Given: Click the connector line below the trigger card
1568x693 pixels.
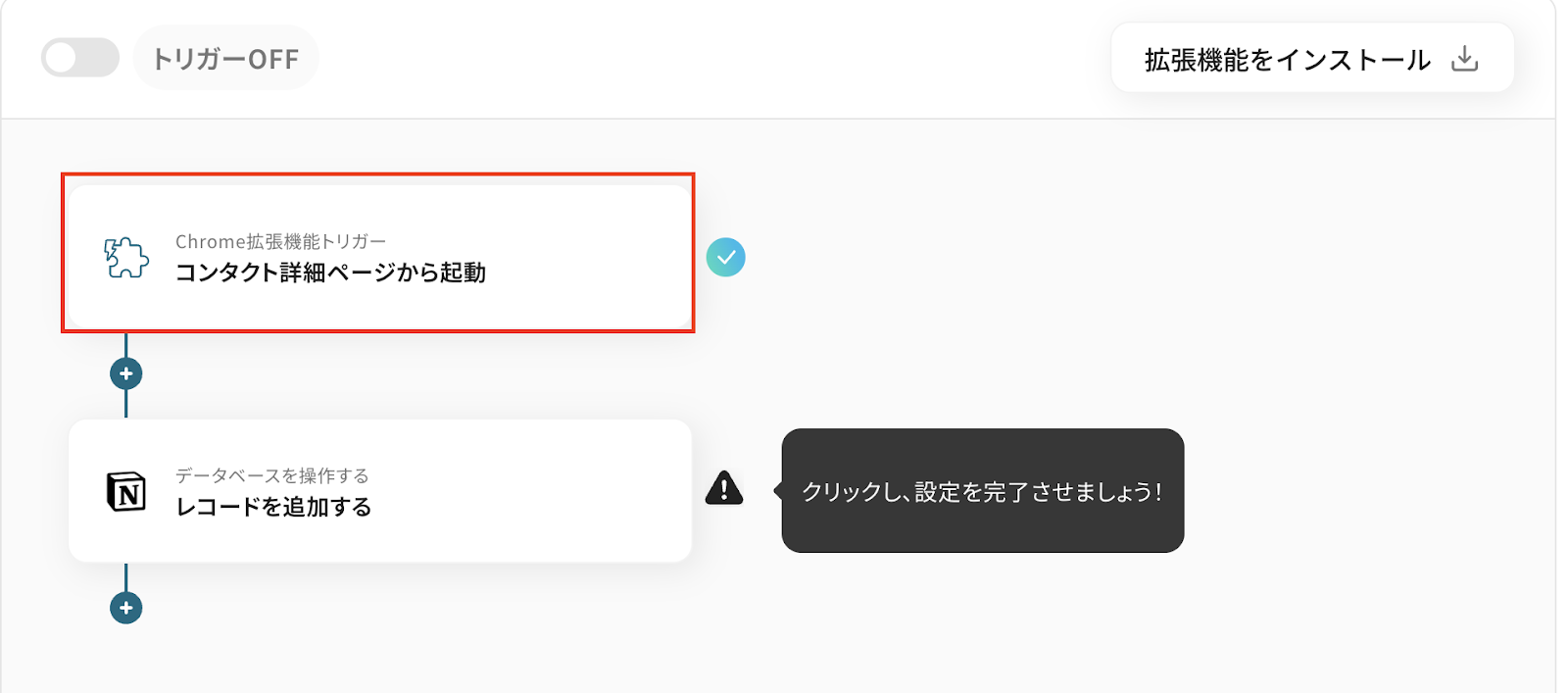Looking at the screenshot, I should [x=126, y=343].
